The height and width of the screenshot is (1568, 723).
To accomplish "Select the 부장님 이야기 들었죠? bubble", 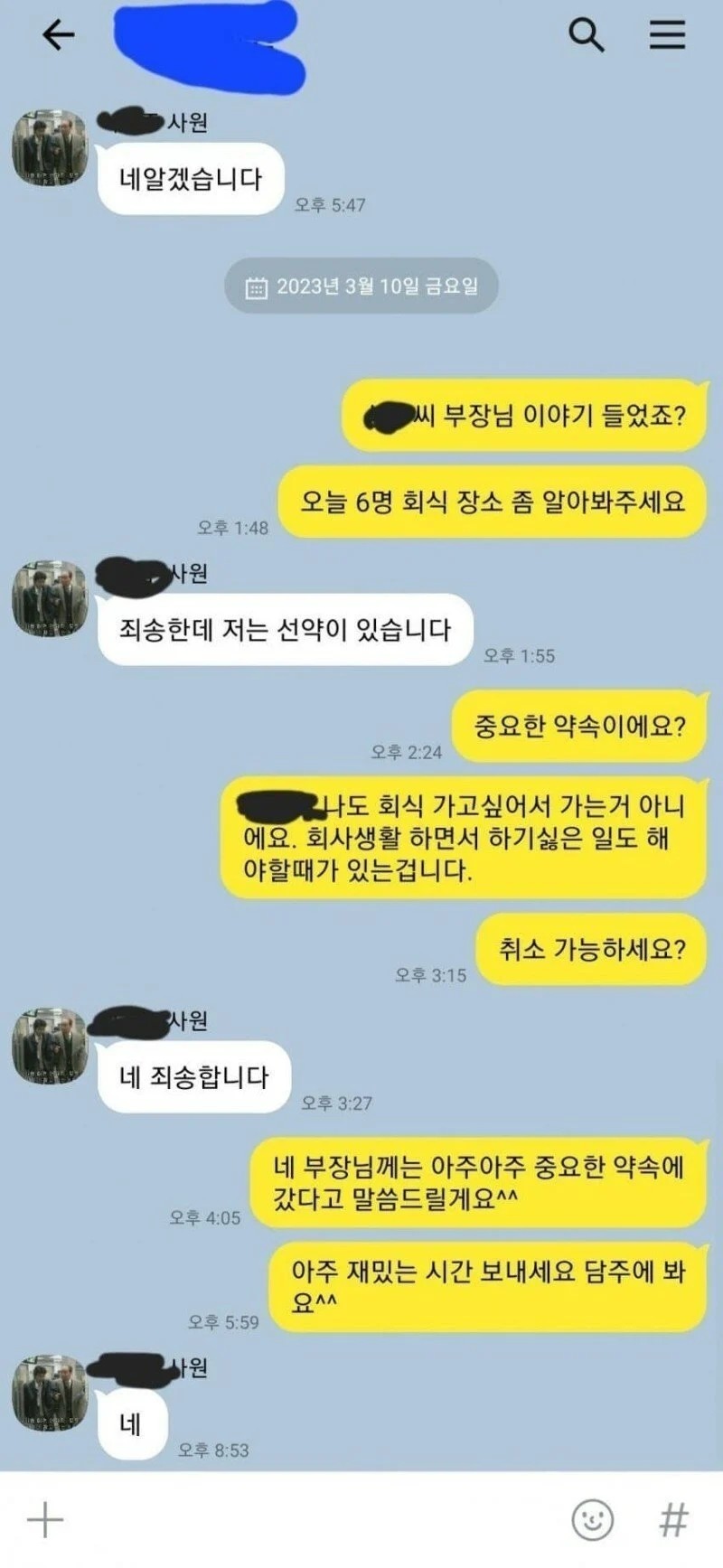I will pos(524,416).
